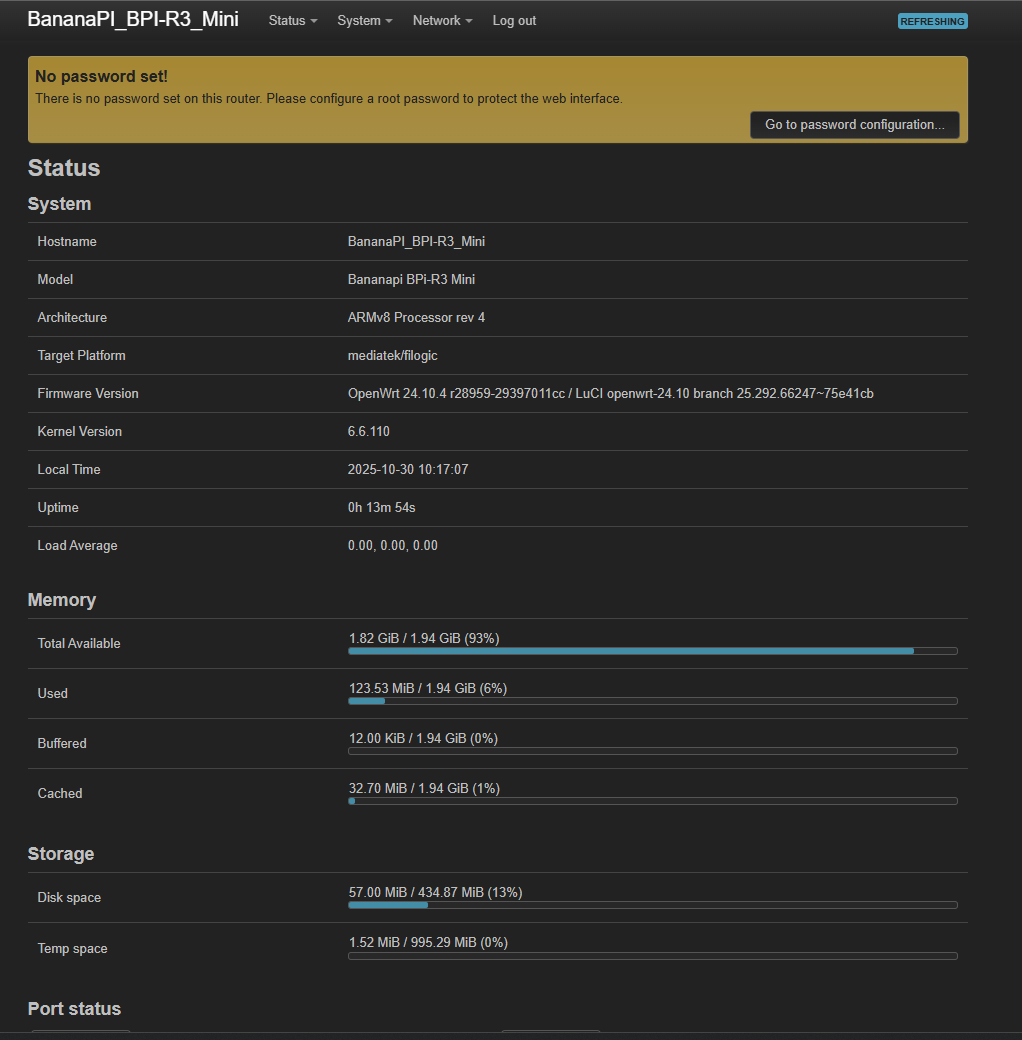Open the Network dropdown menu
This screenshot has height=1040, width=1022.
(442, 21)
